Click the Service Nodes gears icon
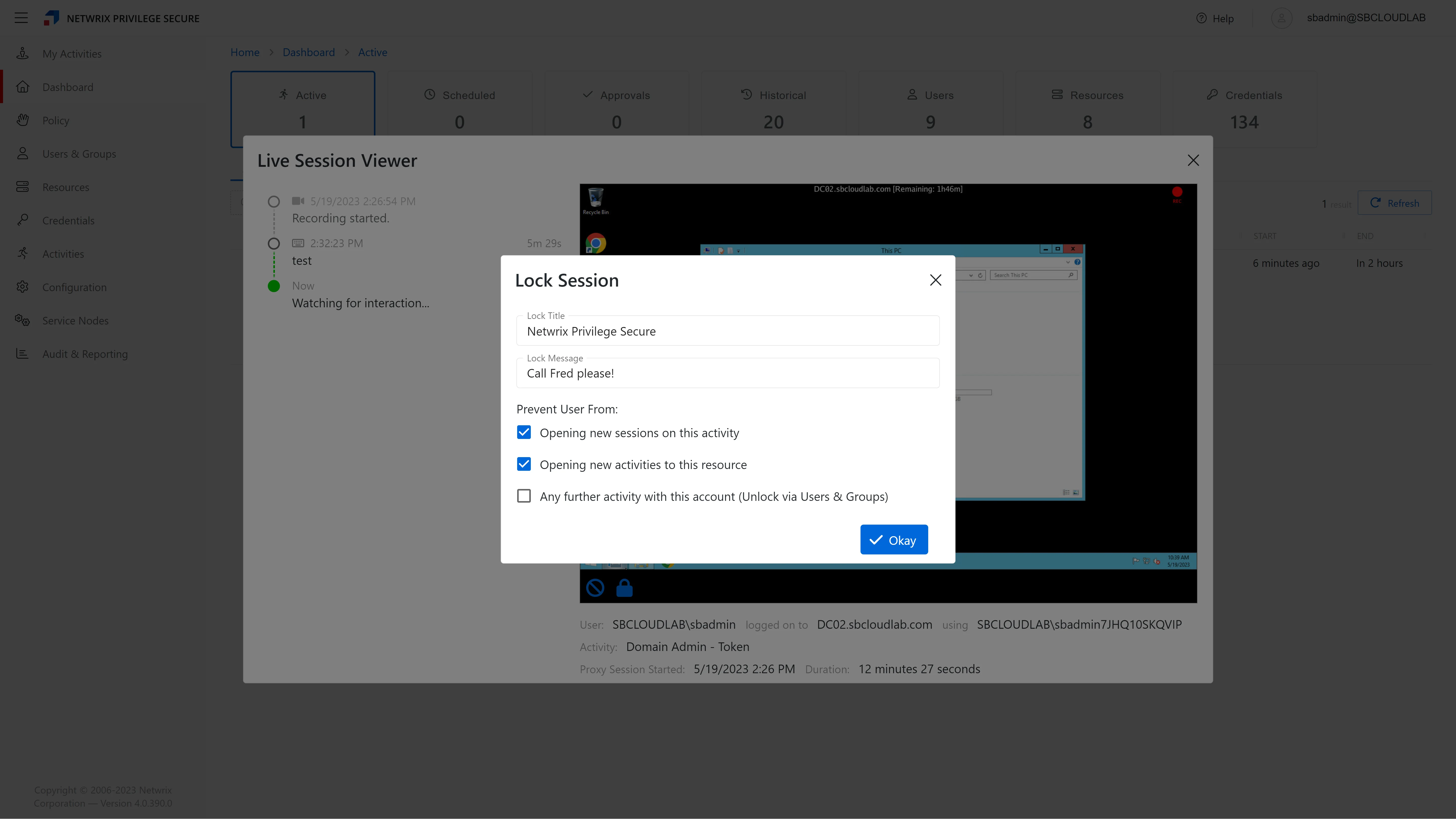Viewport: 1456px width, 819px height. pyautogui.click(x=22, y=320)
